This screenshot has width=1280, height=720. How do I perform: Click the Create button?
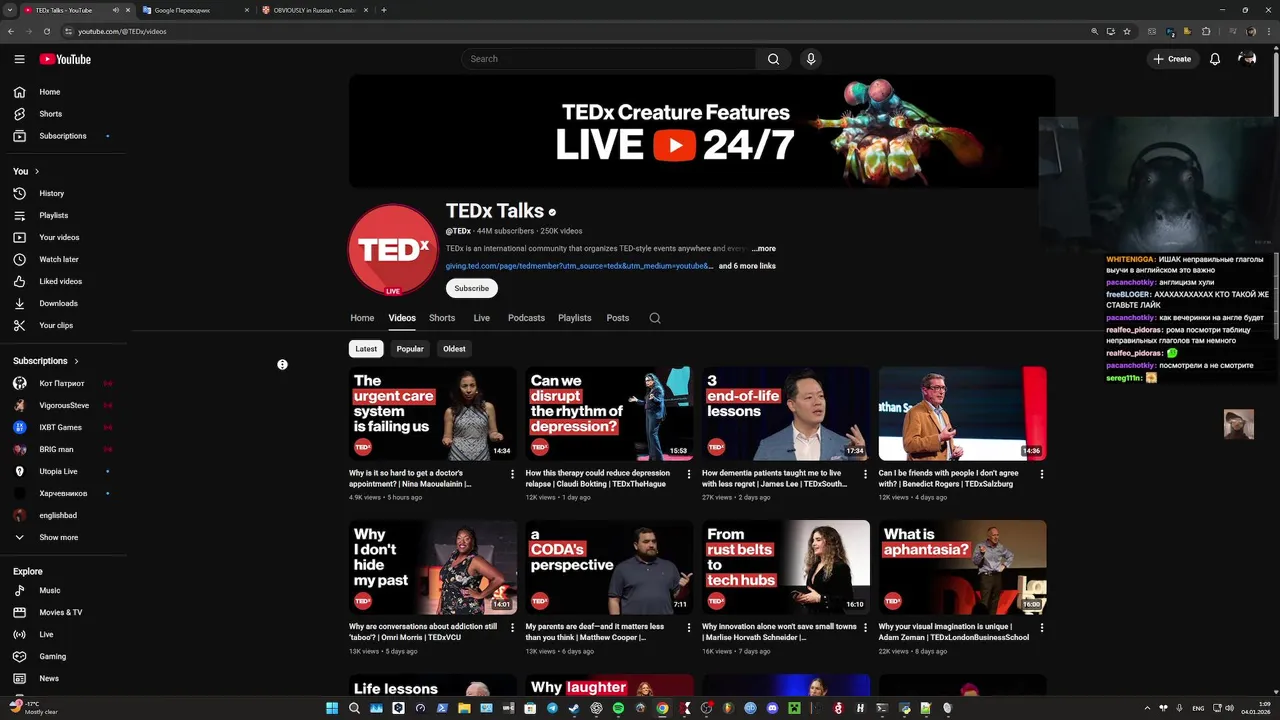point(1172,59)
